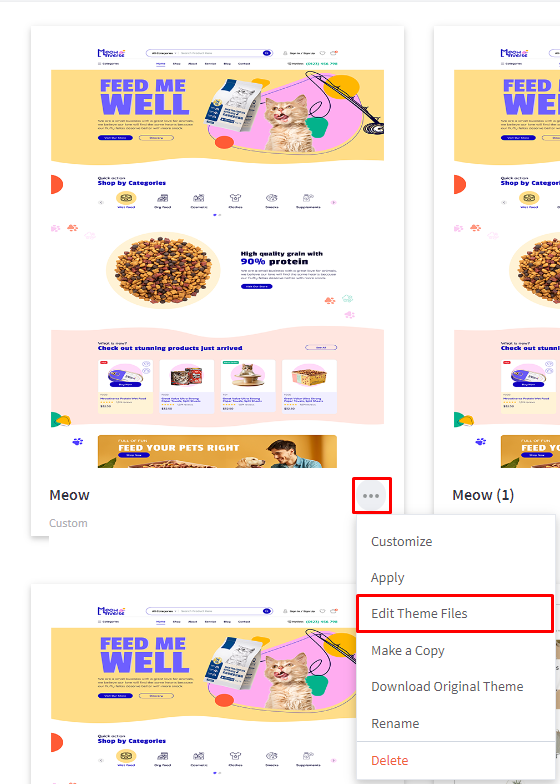560x784 pixels.
Task: Choose Apply in the theme context menu
Action: (388, 578)
